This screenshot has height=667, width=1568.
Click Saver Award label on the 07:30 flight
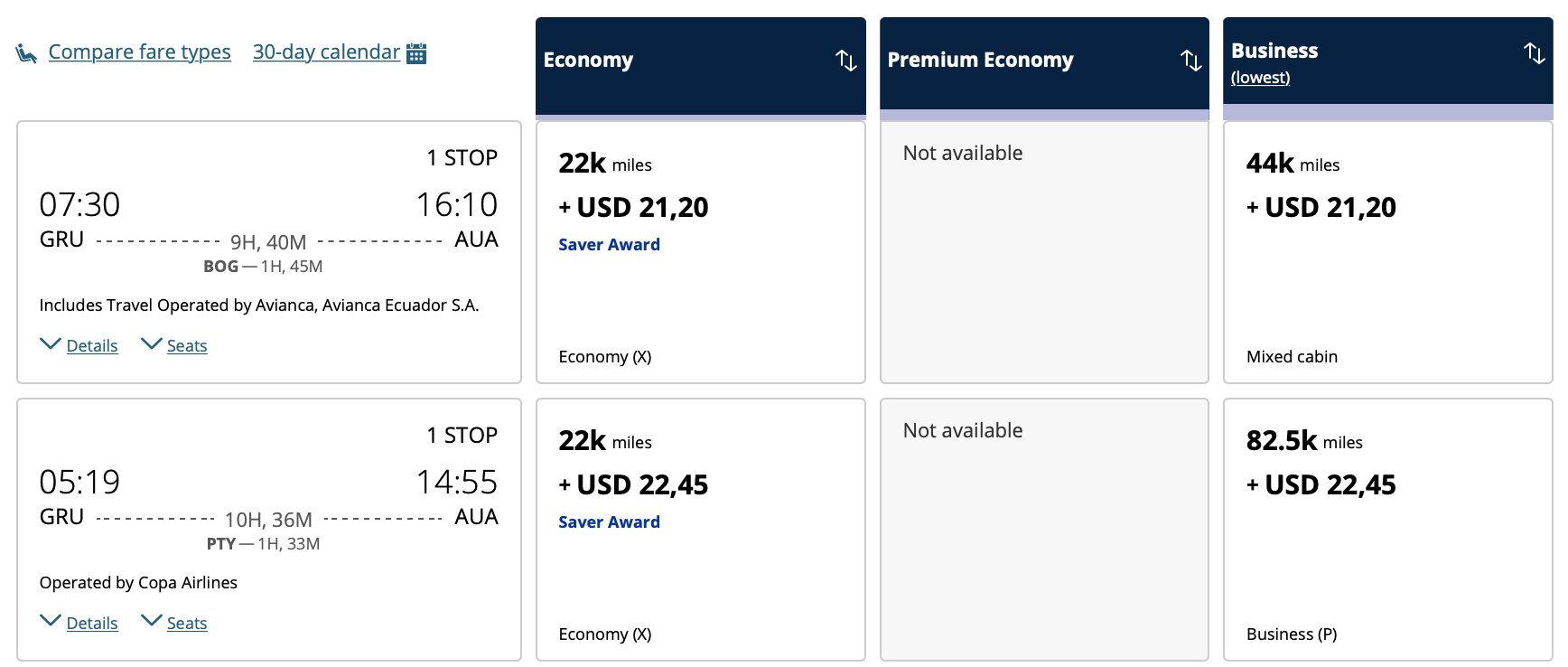click(609, 245)
